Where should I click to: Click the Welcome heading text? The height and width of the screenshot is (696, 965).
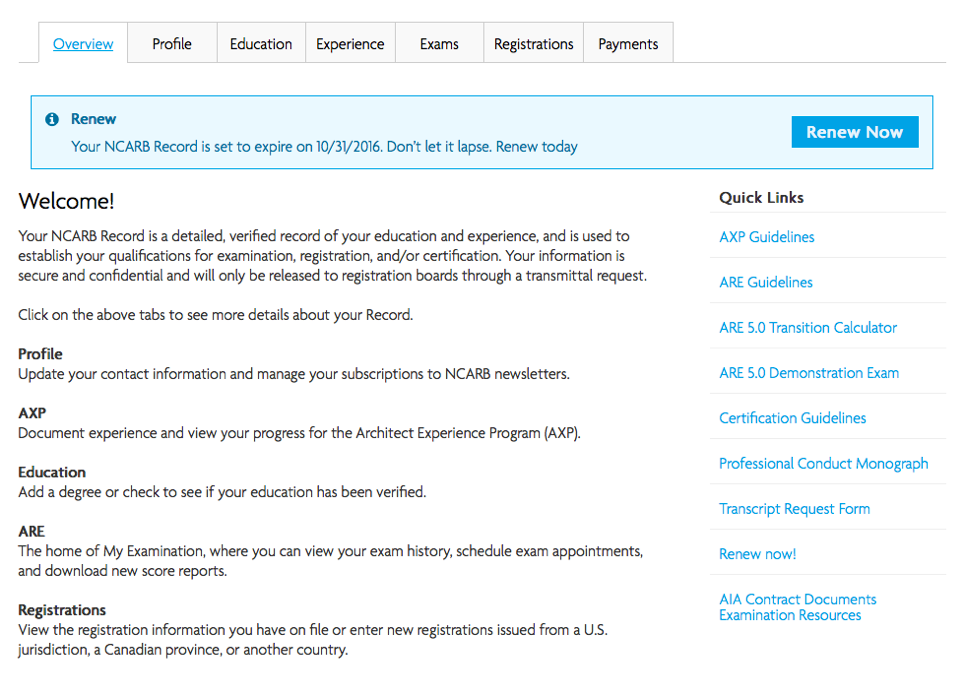point(66,201)
